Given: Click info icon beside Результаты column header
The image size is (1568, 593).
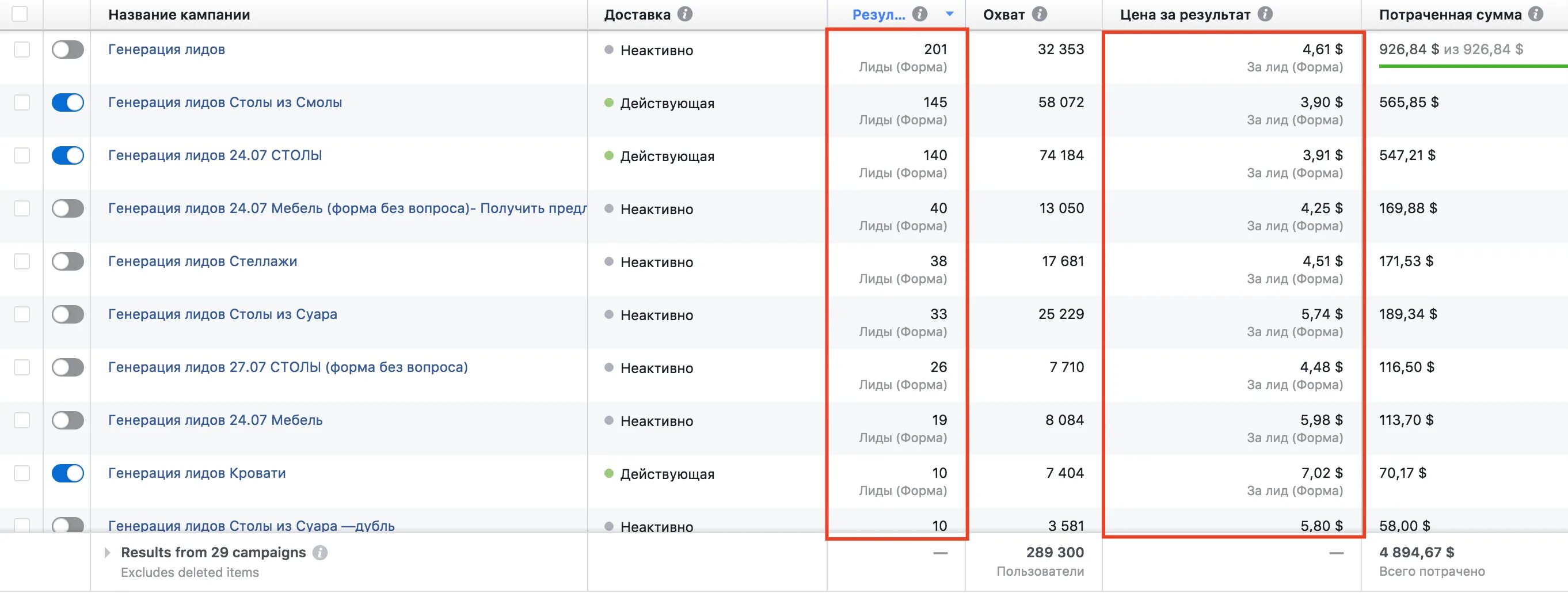Looking at the screenshot, I should click(920, 14).
